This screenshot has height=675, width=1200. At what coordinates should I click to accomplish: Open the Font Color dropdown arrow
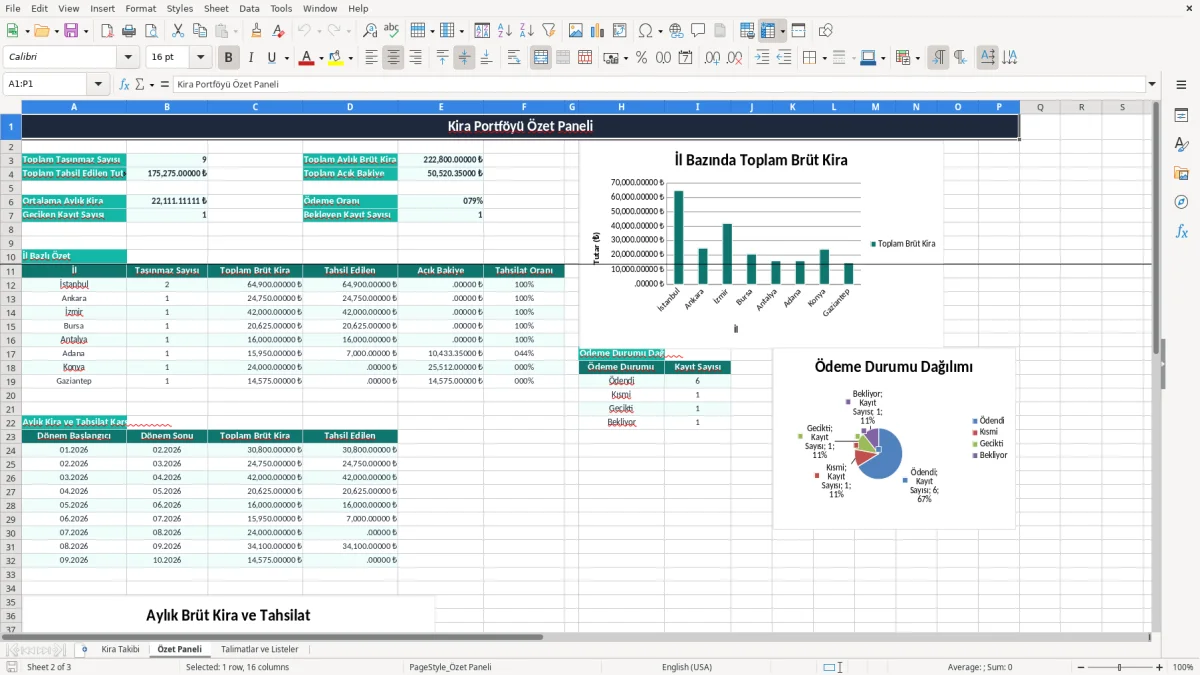(320, 58)
